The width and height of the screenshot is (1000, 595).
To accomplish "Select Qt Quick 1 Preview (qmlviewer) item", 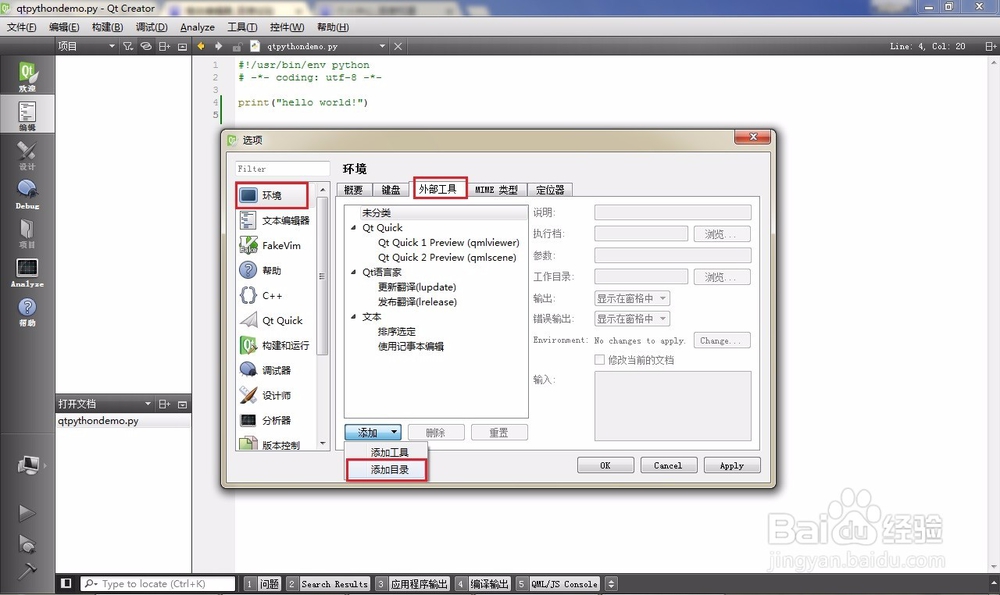I will click(x=448, y=242).
